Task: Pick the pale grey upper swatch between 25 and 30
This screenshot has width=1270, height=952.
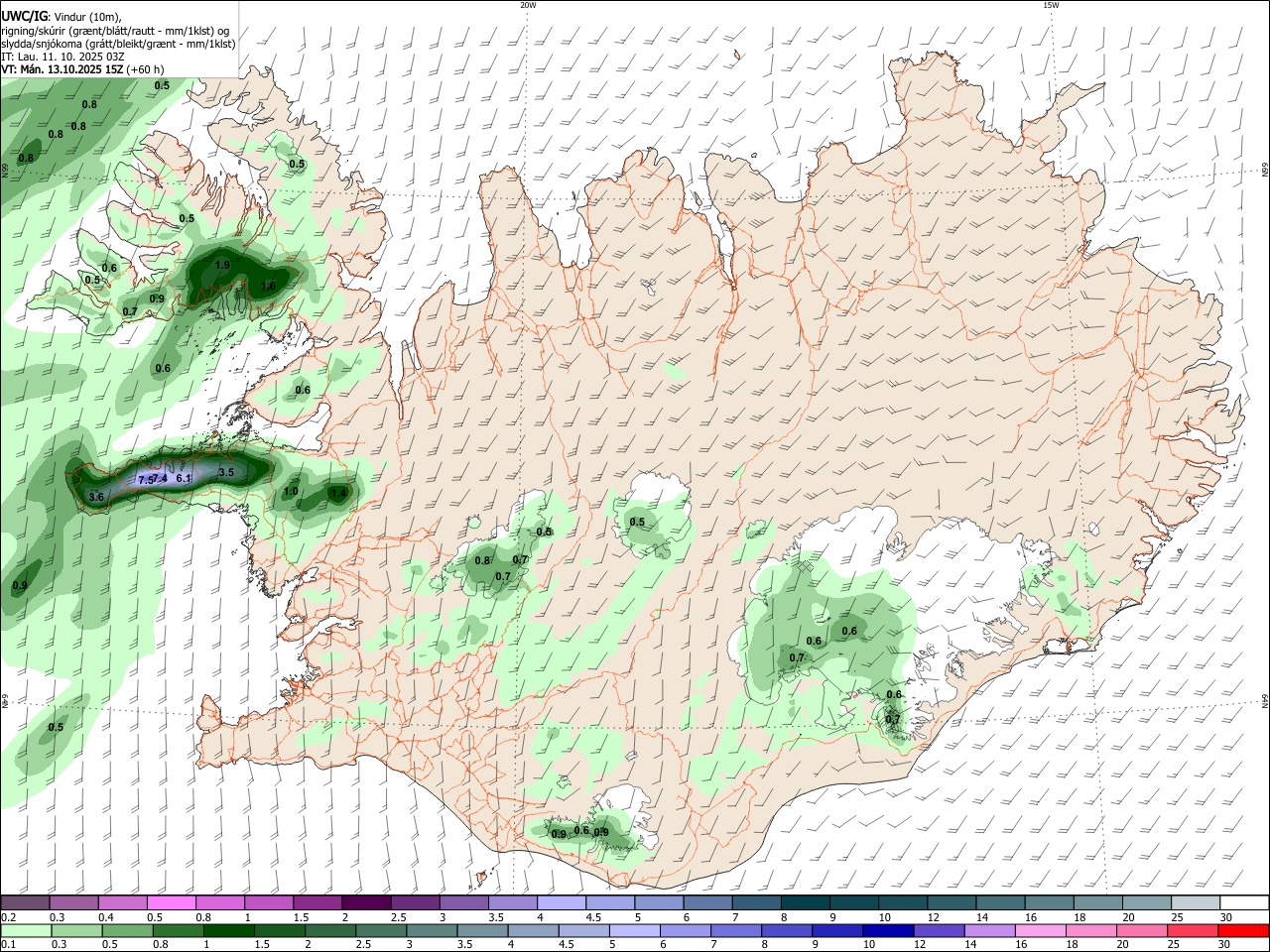Action: pos(1194,902)
